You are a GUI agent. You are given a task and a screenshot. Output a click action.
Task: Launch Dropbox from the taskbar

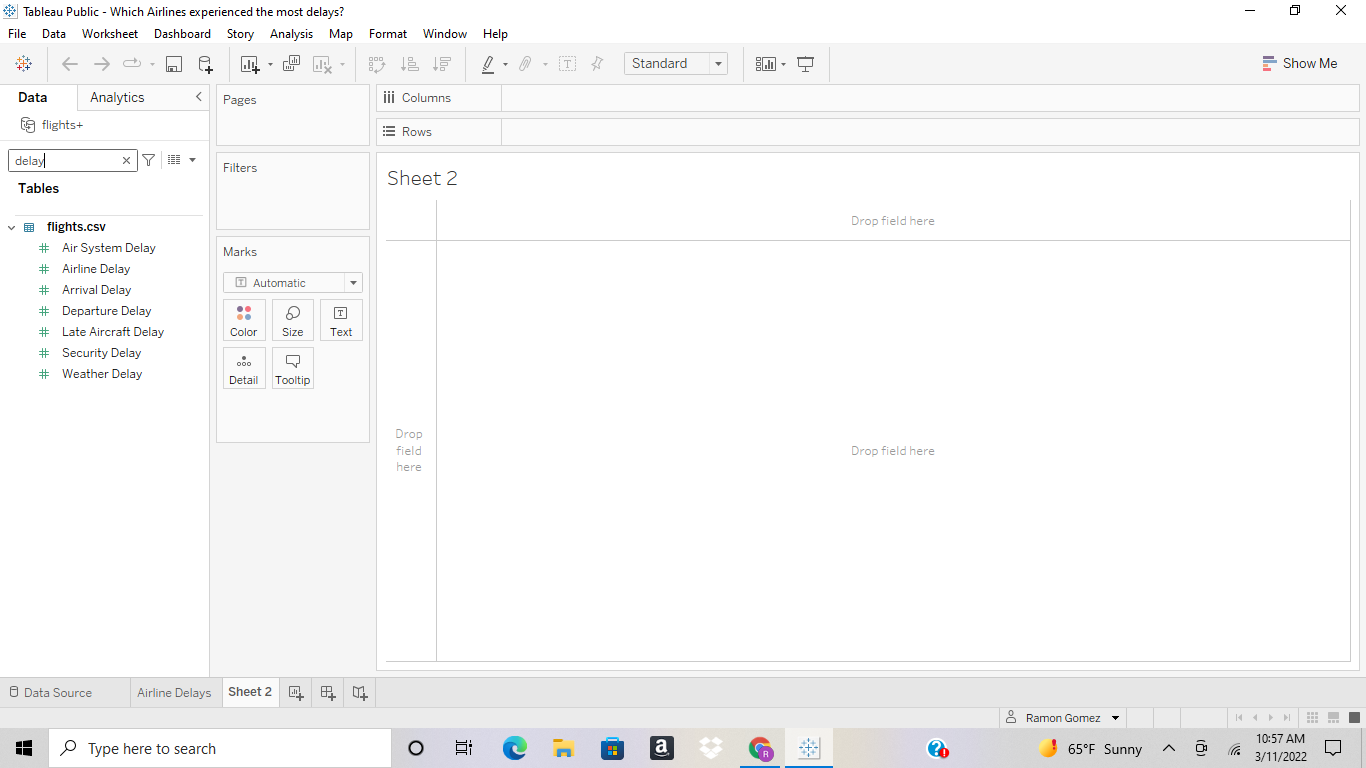pos(711,748)
